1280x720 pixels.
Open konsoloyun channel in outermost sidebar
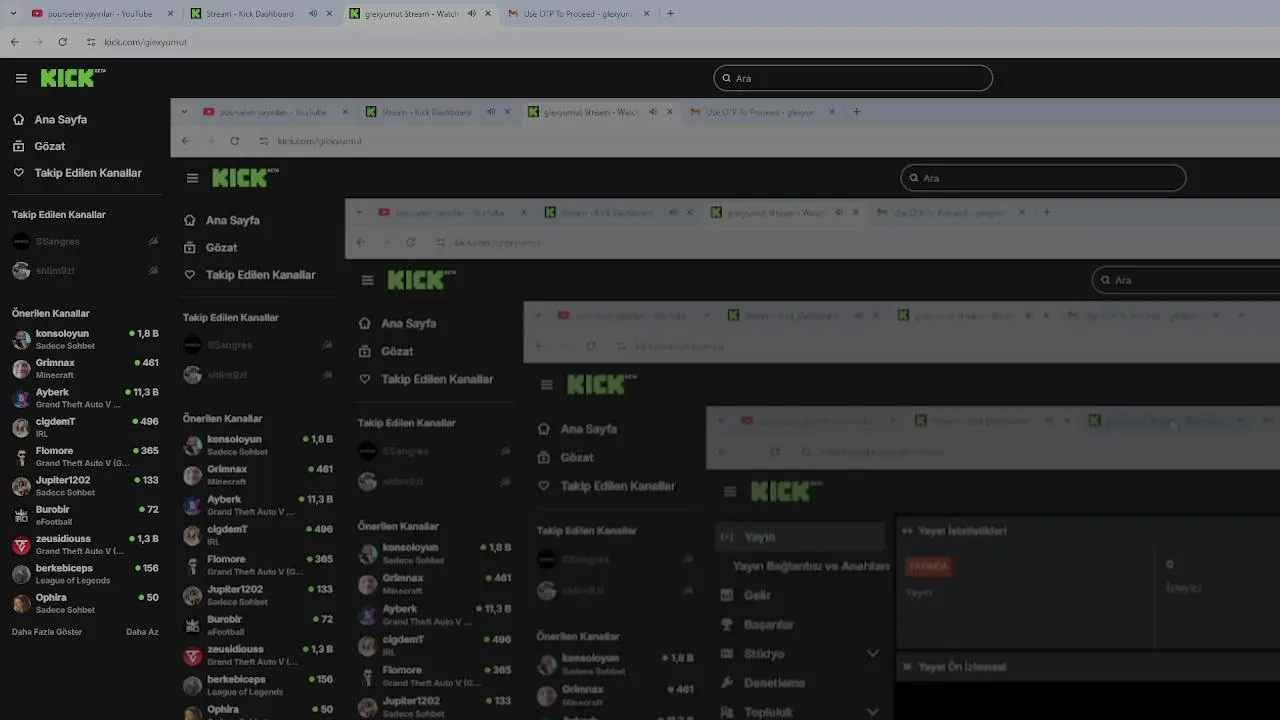coord(84,339)
